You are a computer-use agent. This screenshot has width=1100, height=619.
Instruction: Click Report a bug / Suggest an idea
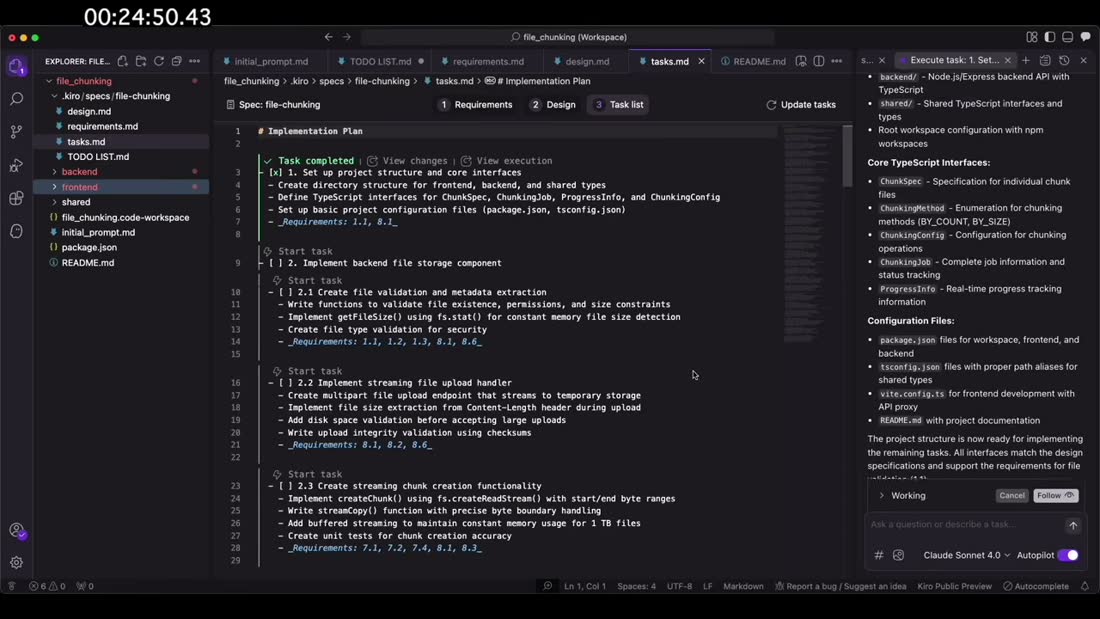(x=840, y=586)
